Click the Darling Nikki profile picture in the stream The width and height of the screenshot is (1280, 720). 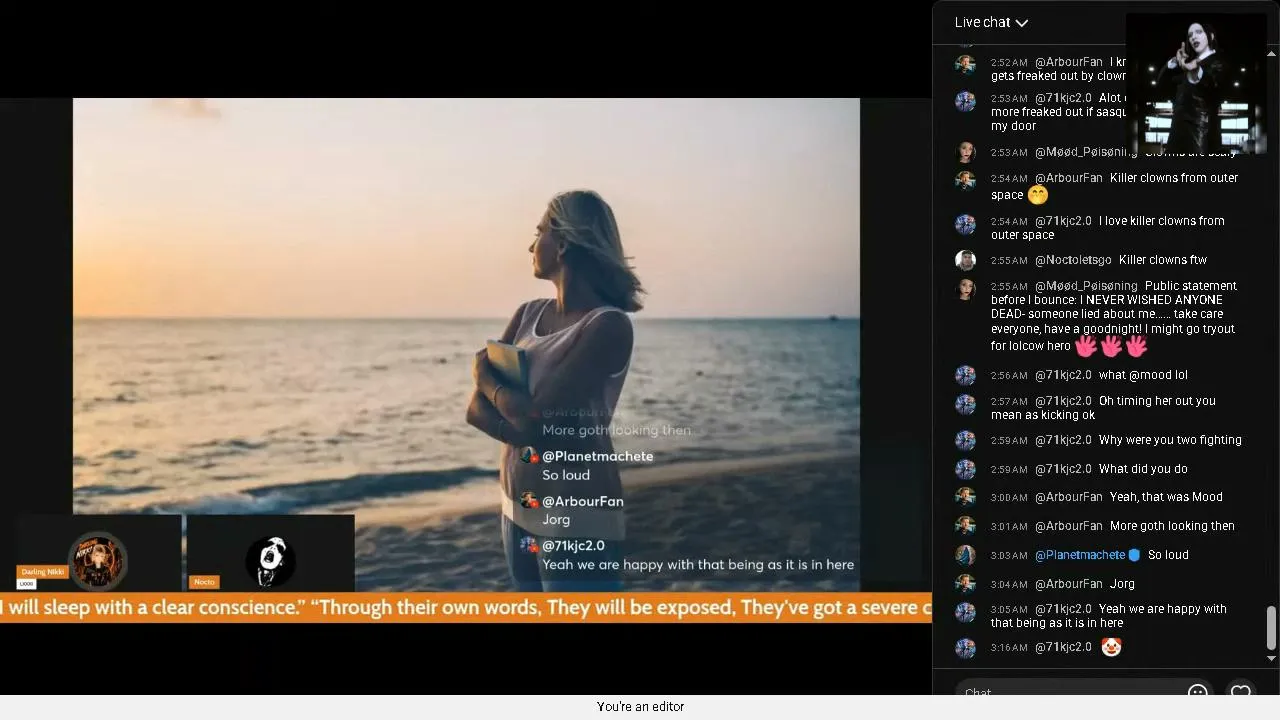[97, 560]
